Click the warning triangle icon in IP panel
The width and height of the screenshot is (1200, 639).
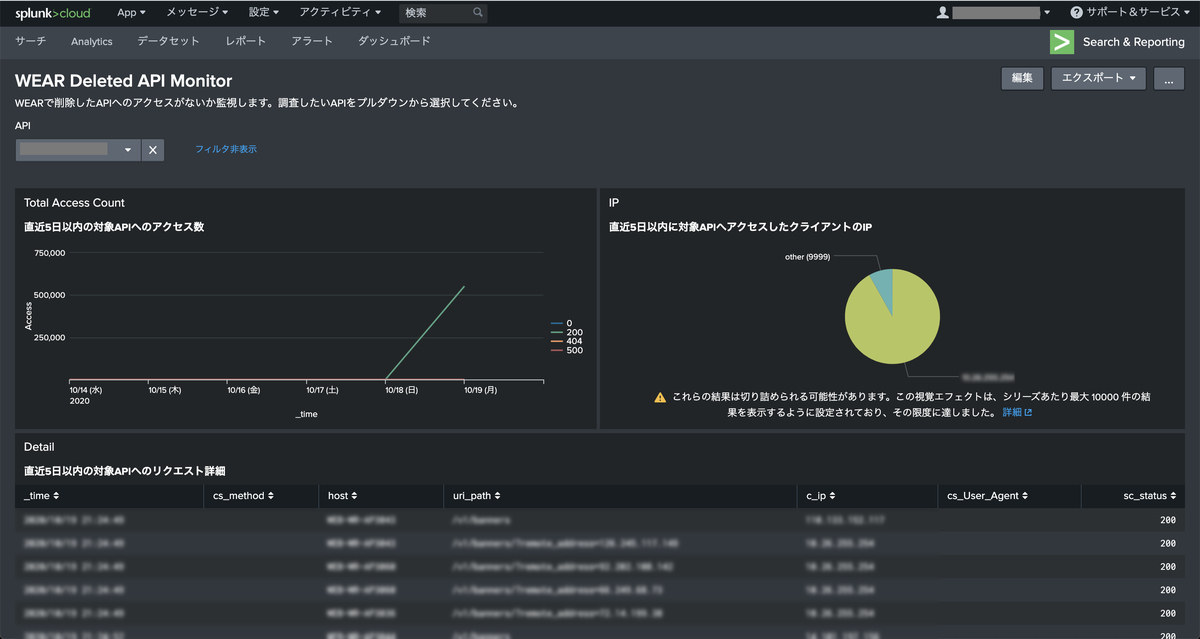(x=660, y=397)
